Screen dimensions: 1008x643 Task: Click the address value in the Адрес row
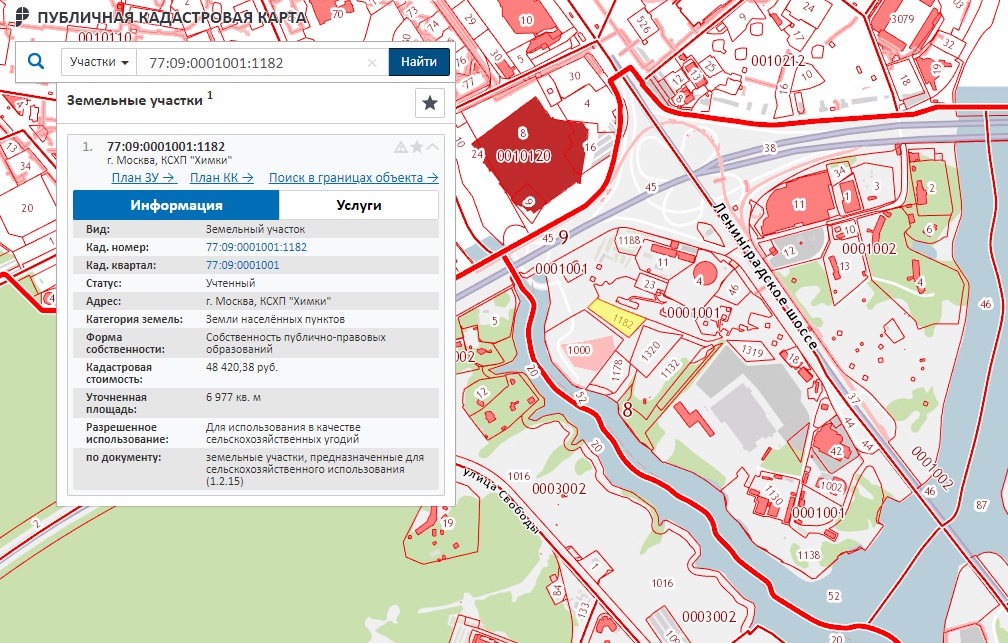[268, 301]
